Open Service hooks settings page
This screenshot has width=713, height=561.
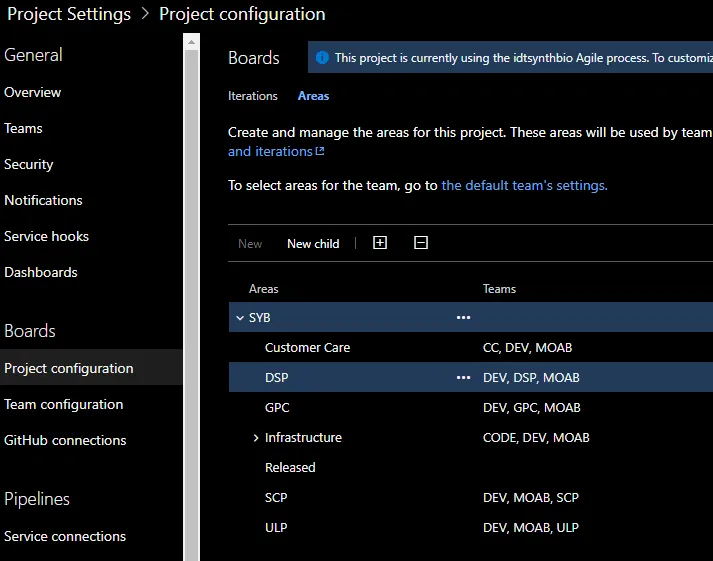[46, 236]
